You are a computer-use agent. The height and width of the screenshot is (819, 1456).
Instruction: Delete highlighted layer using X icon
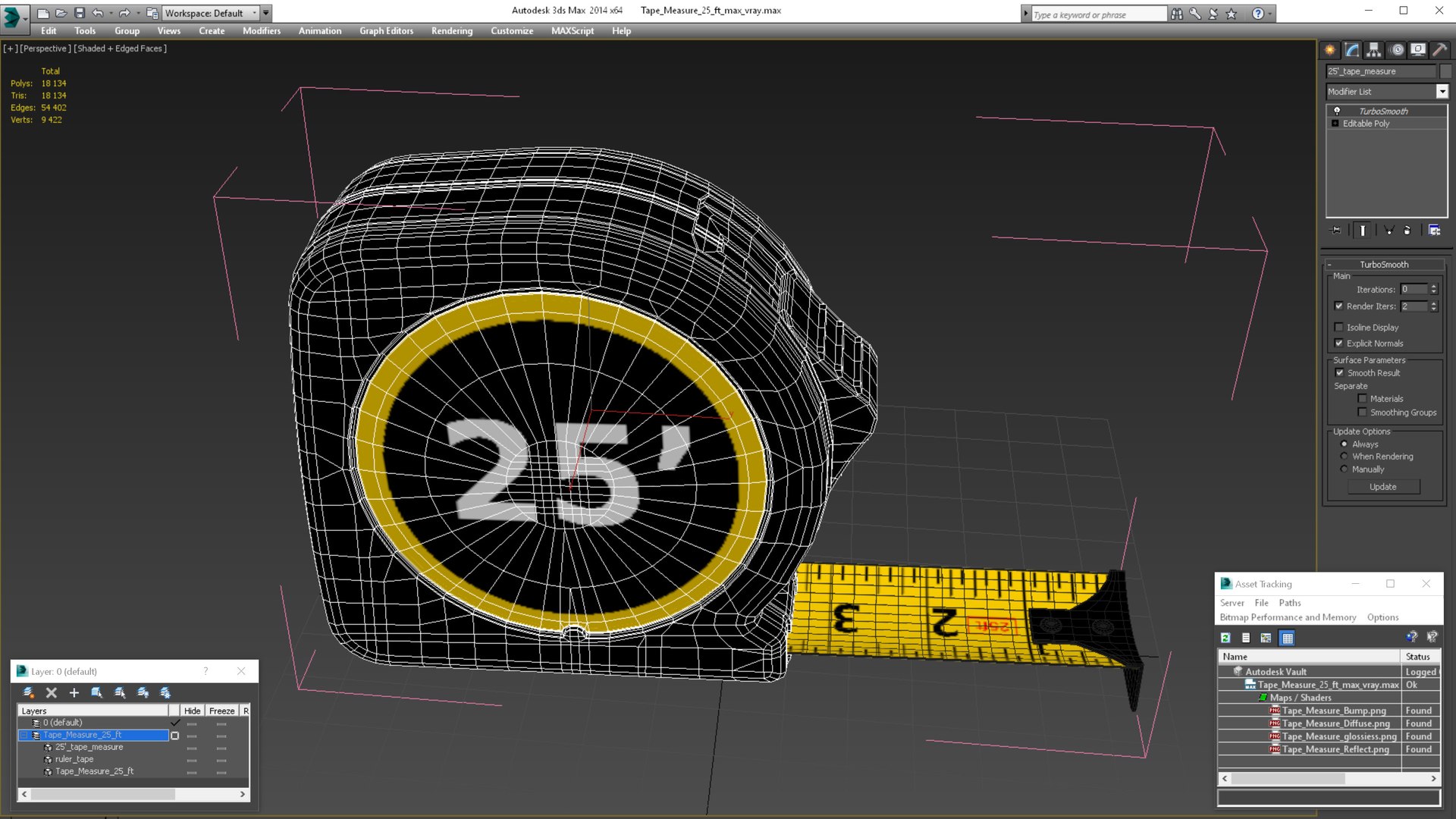click(x=52, y=692)
